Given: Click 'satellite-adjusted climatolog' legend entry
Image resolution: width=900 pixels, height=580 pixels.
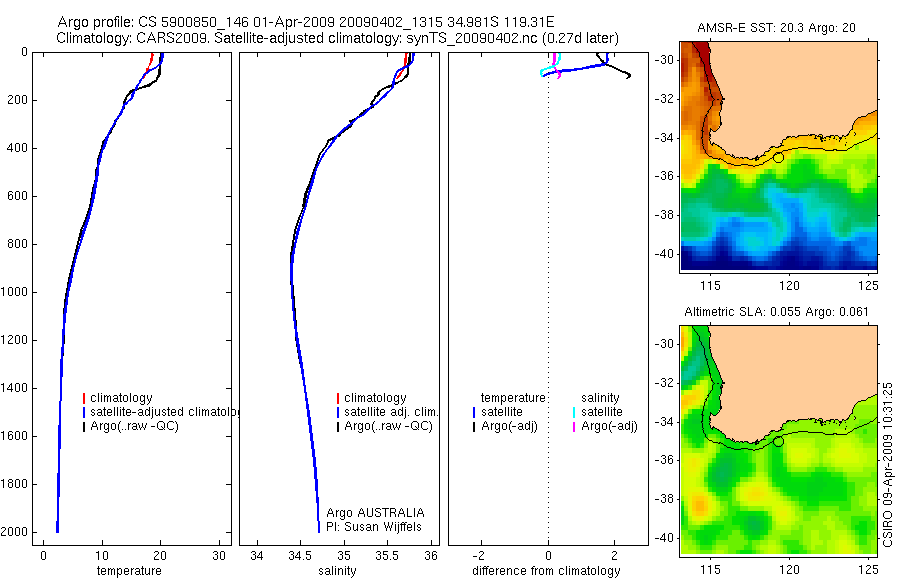Looking at the screenshot, I should 165,412.
